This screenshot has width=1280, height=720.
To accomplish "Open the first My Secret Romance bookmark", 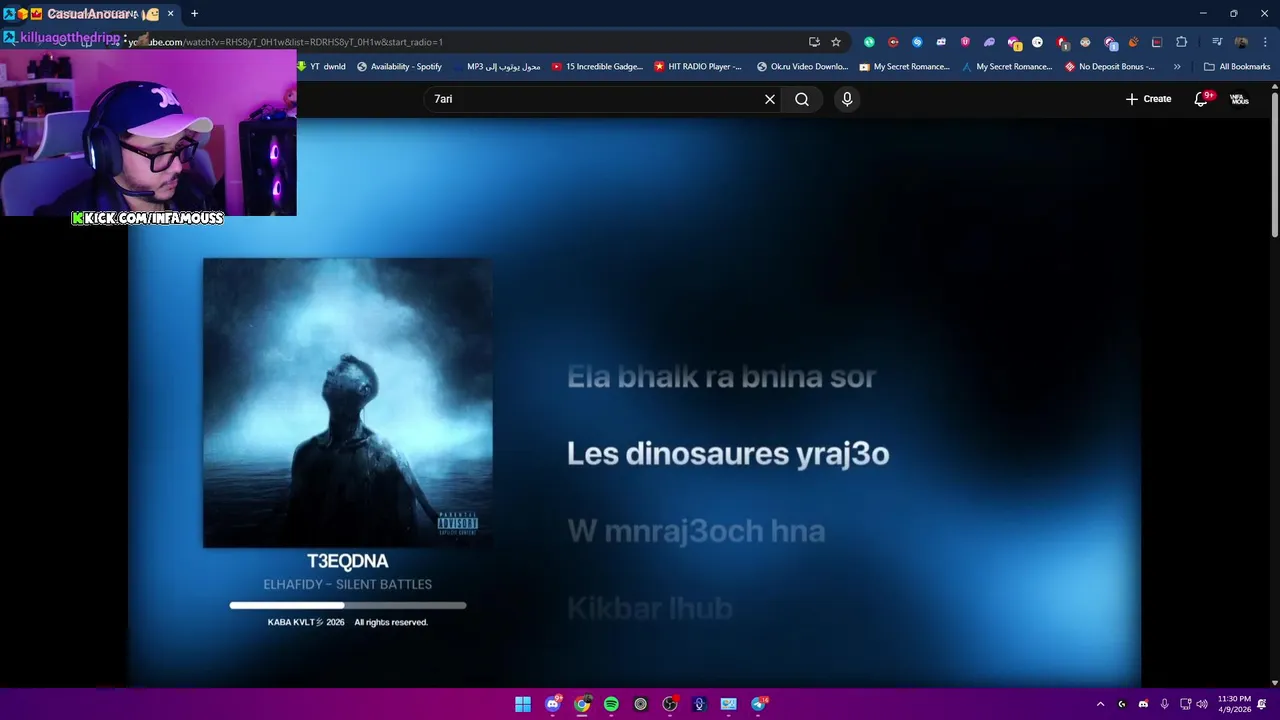I will pos(905,67).
